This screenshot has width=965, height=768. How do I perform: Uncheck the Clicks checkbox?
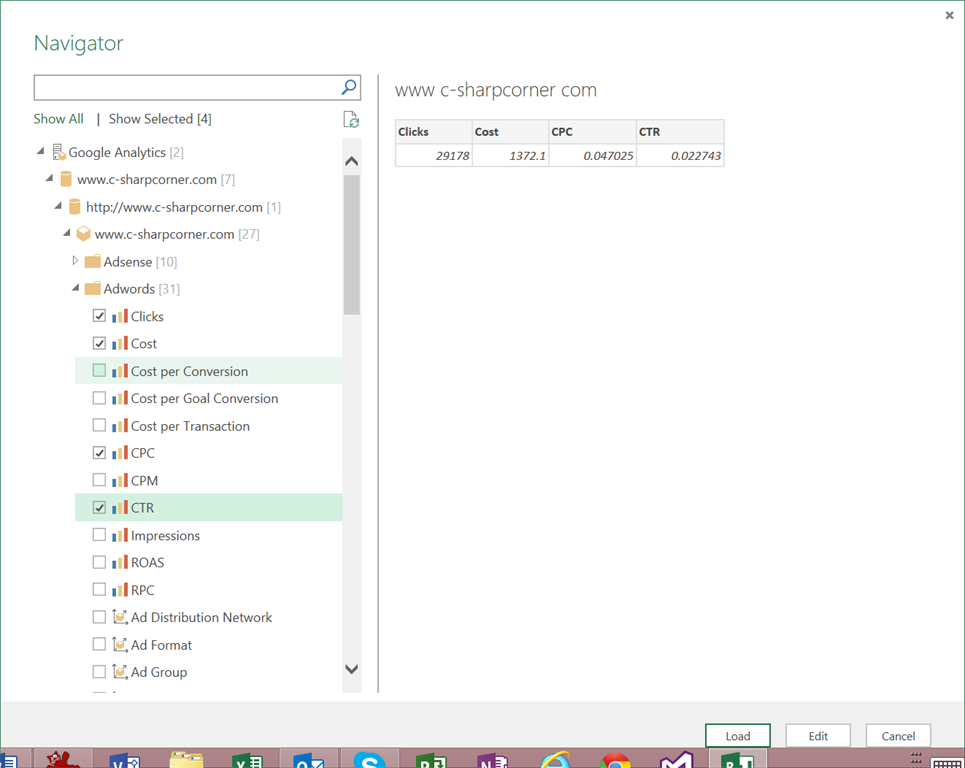[x=99, y=316]
